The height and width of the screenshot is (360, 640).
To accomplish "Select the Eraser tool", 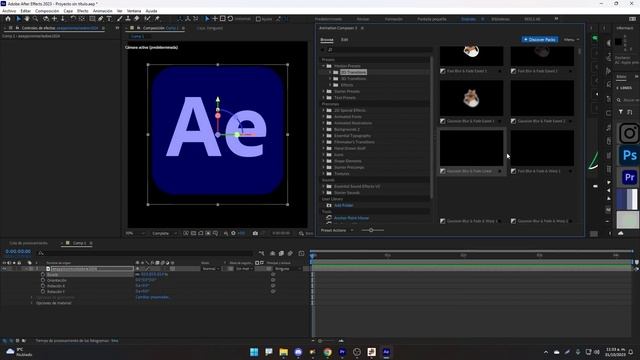I will click(137, 19).
